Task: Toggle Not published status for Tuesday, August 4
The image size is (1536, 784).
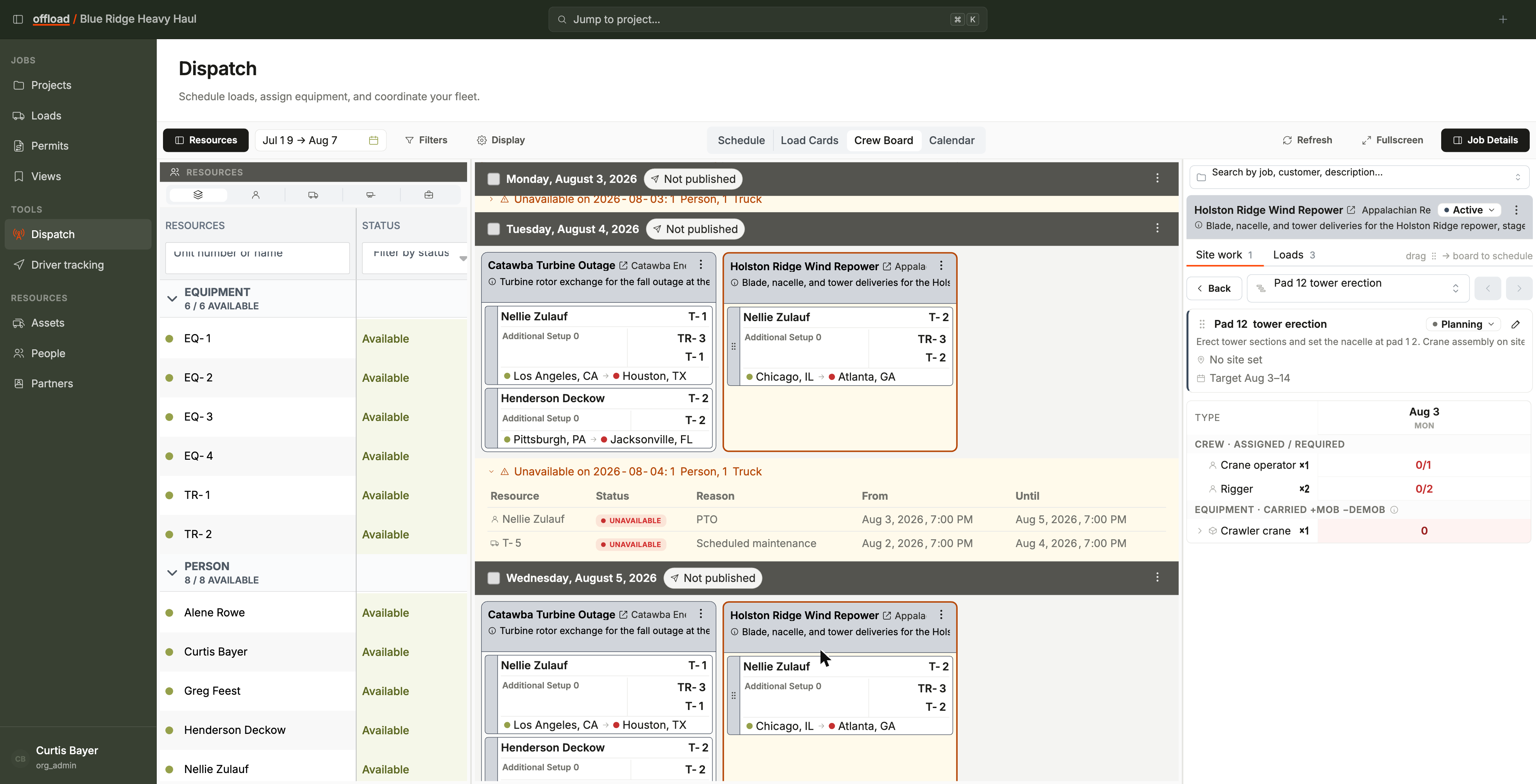Action: coord(695,229)
